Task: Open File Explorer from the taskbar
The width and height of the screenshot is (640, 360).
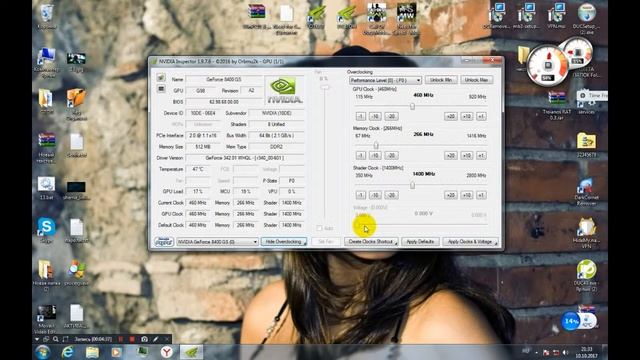Action: (92, 352)
